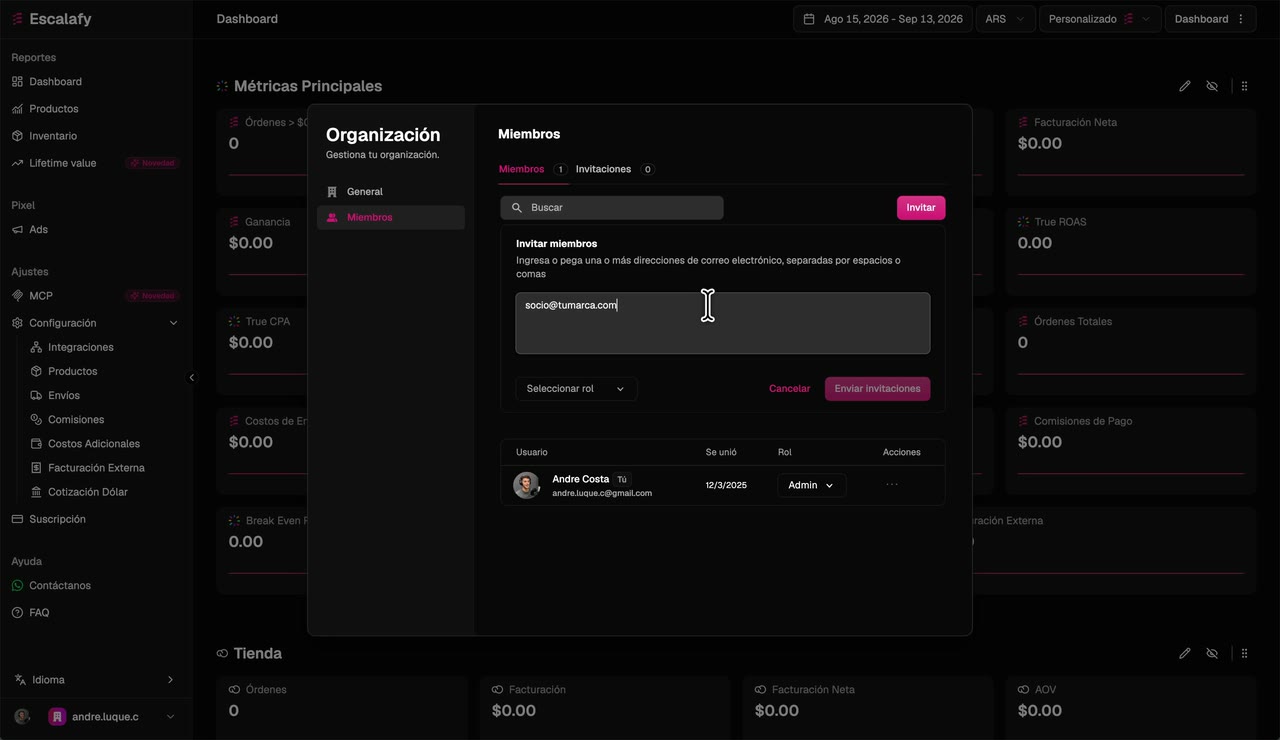This screenshot has width=1280, height=740.
Task: Click the Enviar invitaciones button
Action: point(878,389)
